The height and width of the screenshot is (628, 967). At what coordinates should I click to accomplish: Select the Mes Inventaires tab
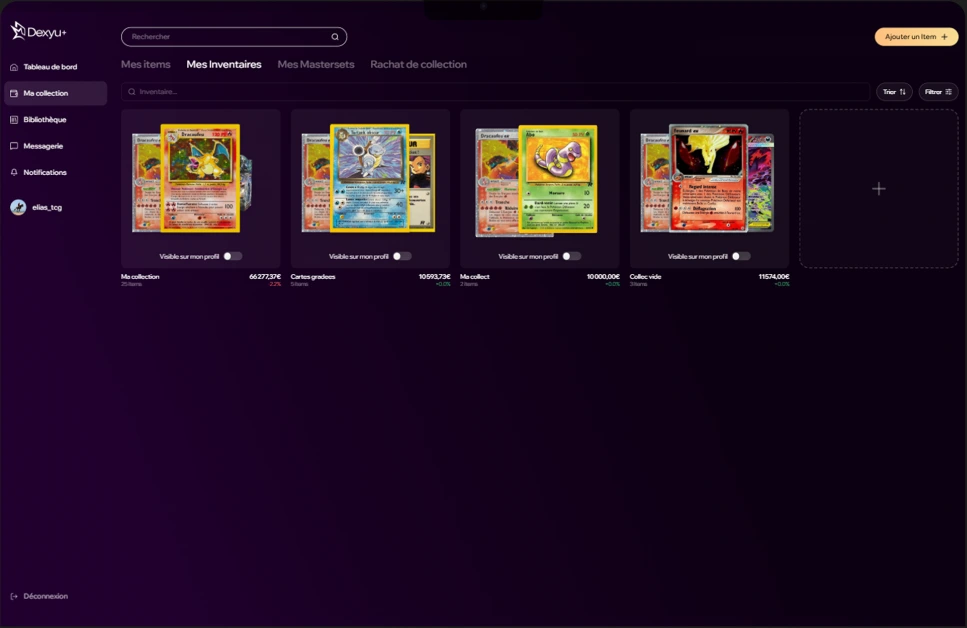coord(224,64)
